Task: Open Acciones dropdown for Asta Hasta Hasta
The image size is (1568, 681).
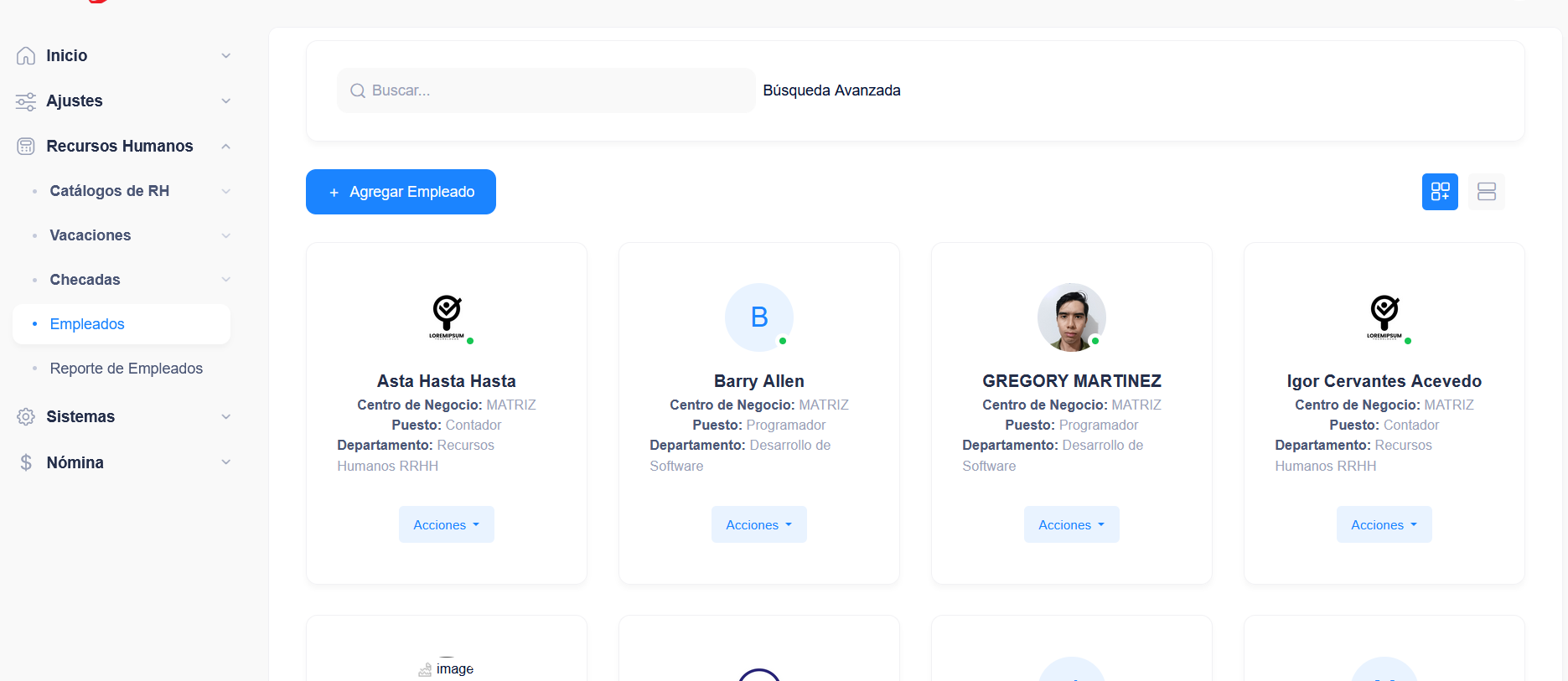Action: tap(447, 524)
